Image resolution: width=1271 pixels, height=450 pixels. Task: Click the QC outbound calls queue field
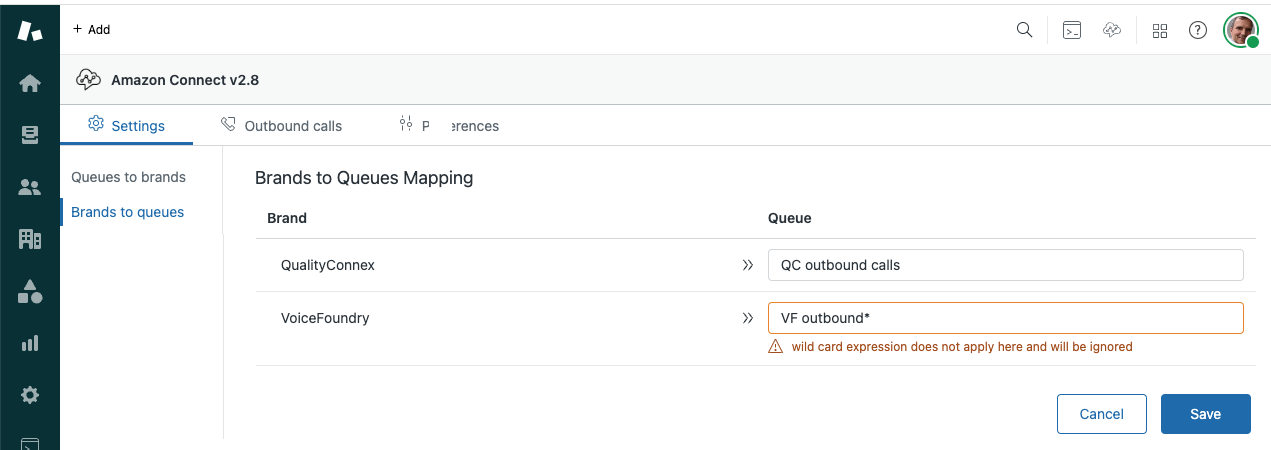(x=1005, y=265)
